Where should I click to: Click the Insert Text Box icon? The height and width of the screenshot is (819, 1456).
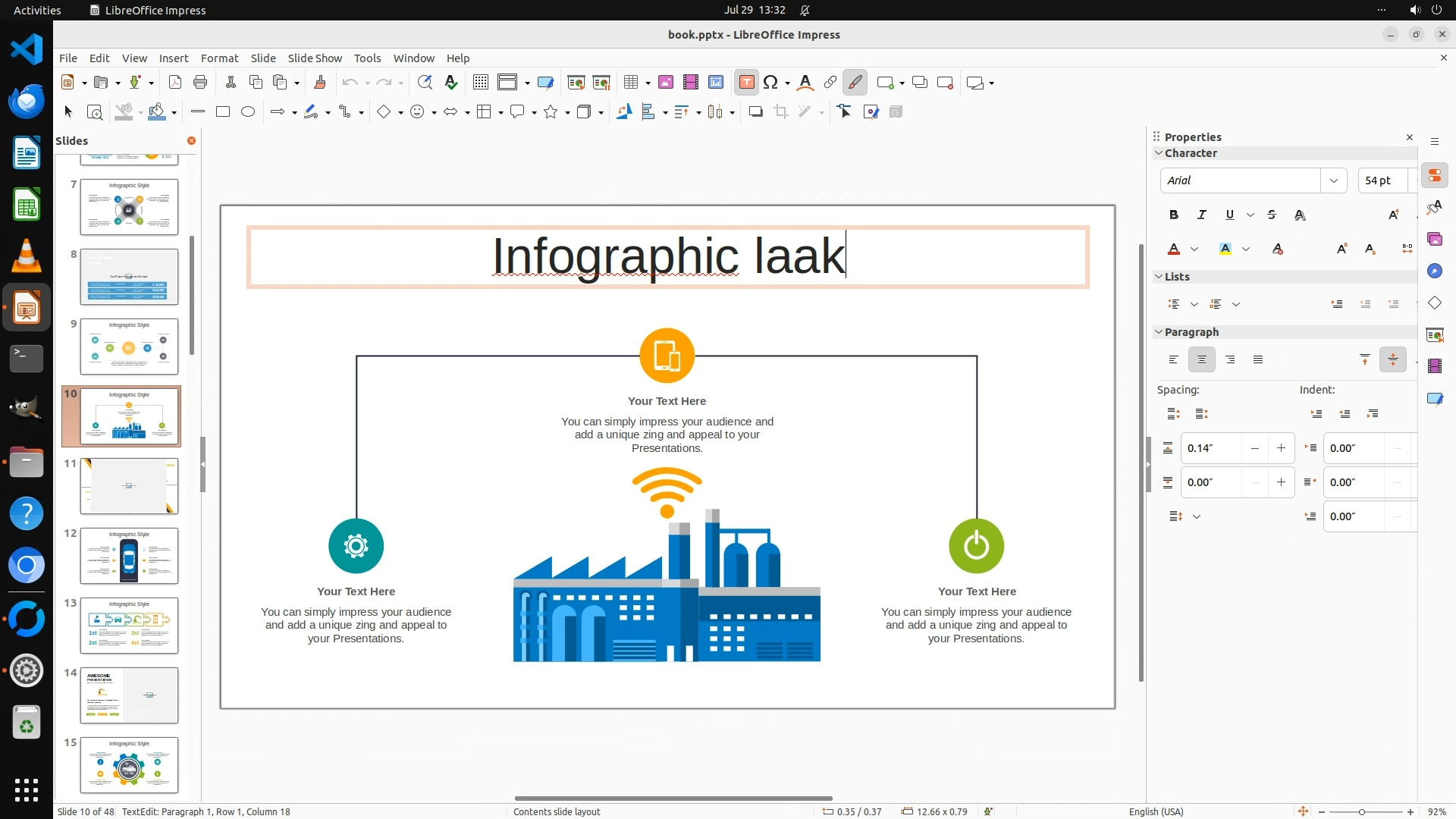(x=746, y=83)
